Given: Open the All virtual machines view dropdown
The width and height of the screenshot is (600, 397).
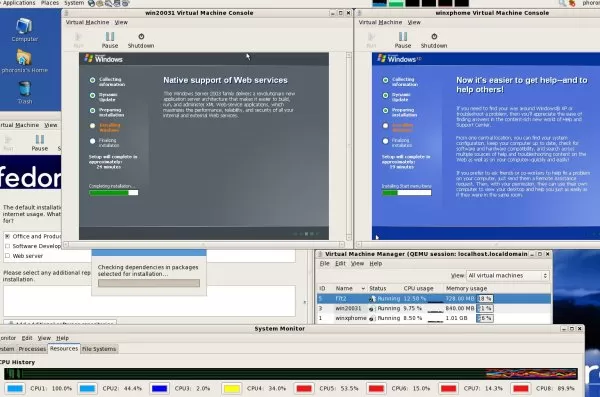Looking at the screenshot, I should [x=508, y=276].
